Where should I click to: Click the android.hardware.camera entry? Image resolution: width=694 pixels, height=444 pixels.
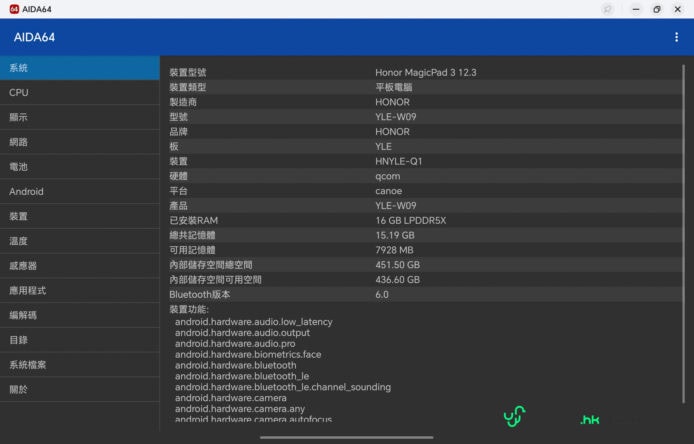[231, 398]
